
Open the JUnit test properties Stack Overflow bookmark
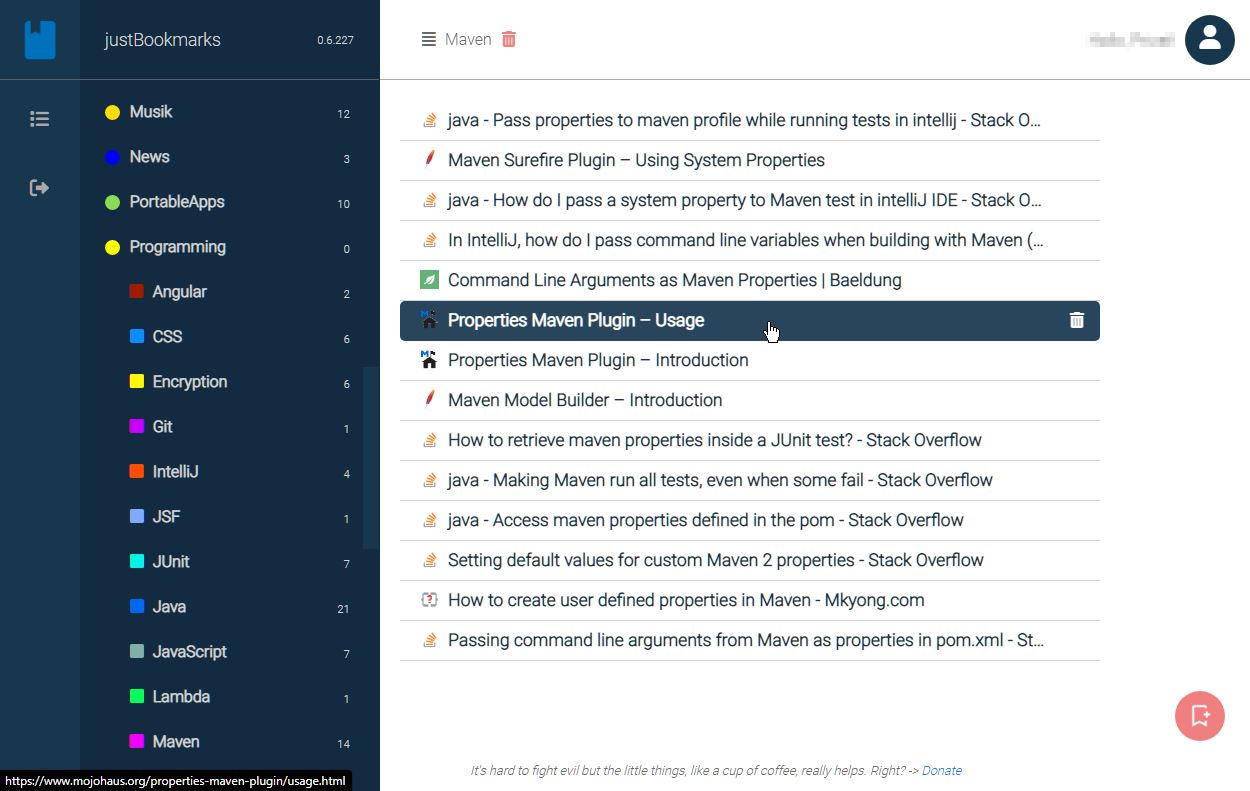point(714,440)
